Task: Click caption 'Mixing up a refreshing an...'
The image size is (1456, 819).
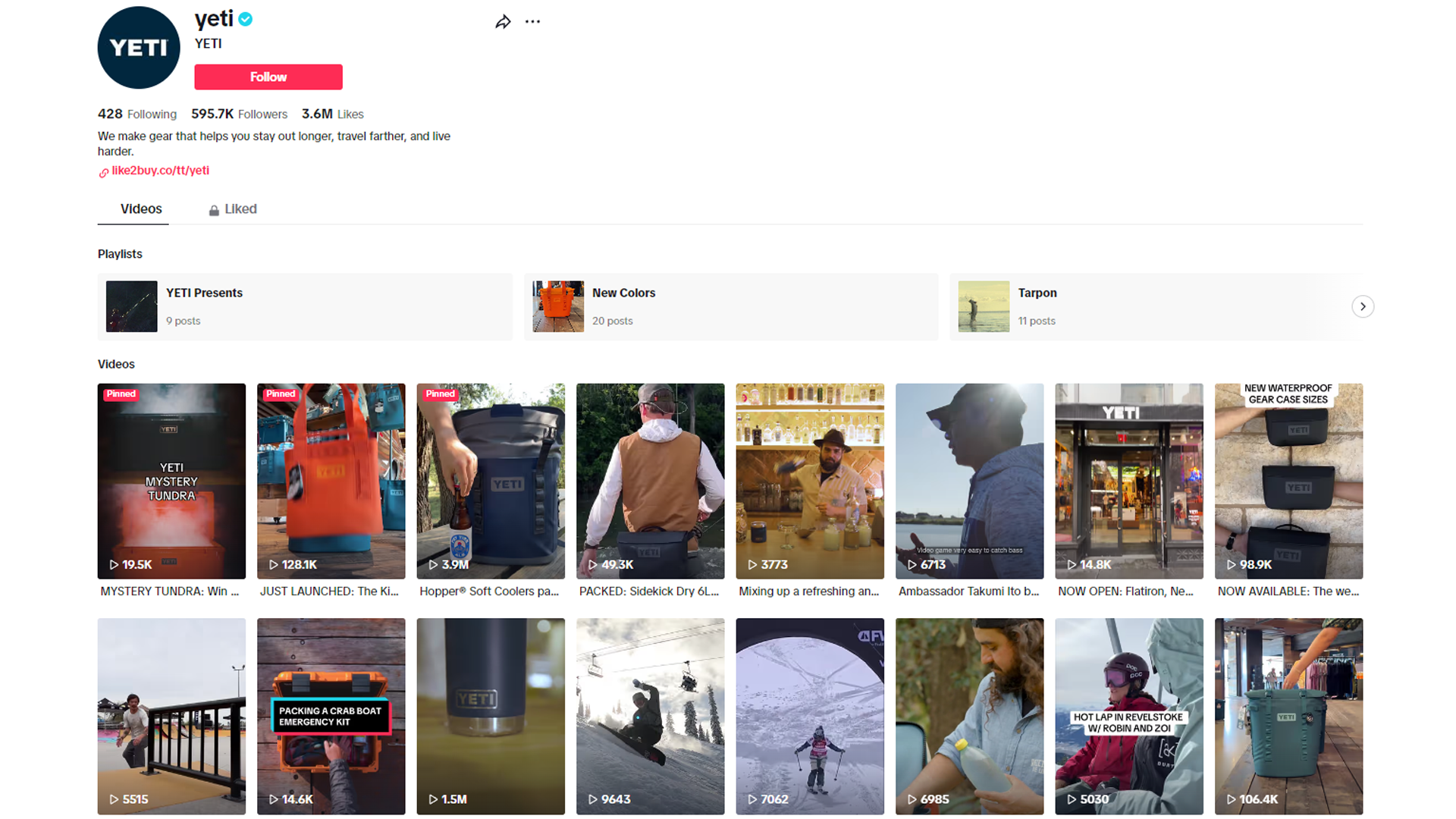Action: 809,591
